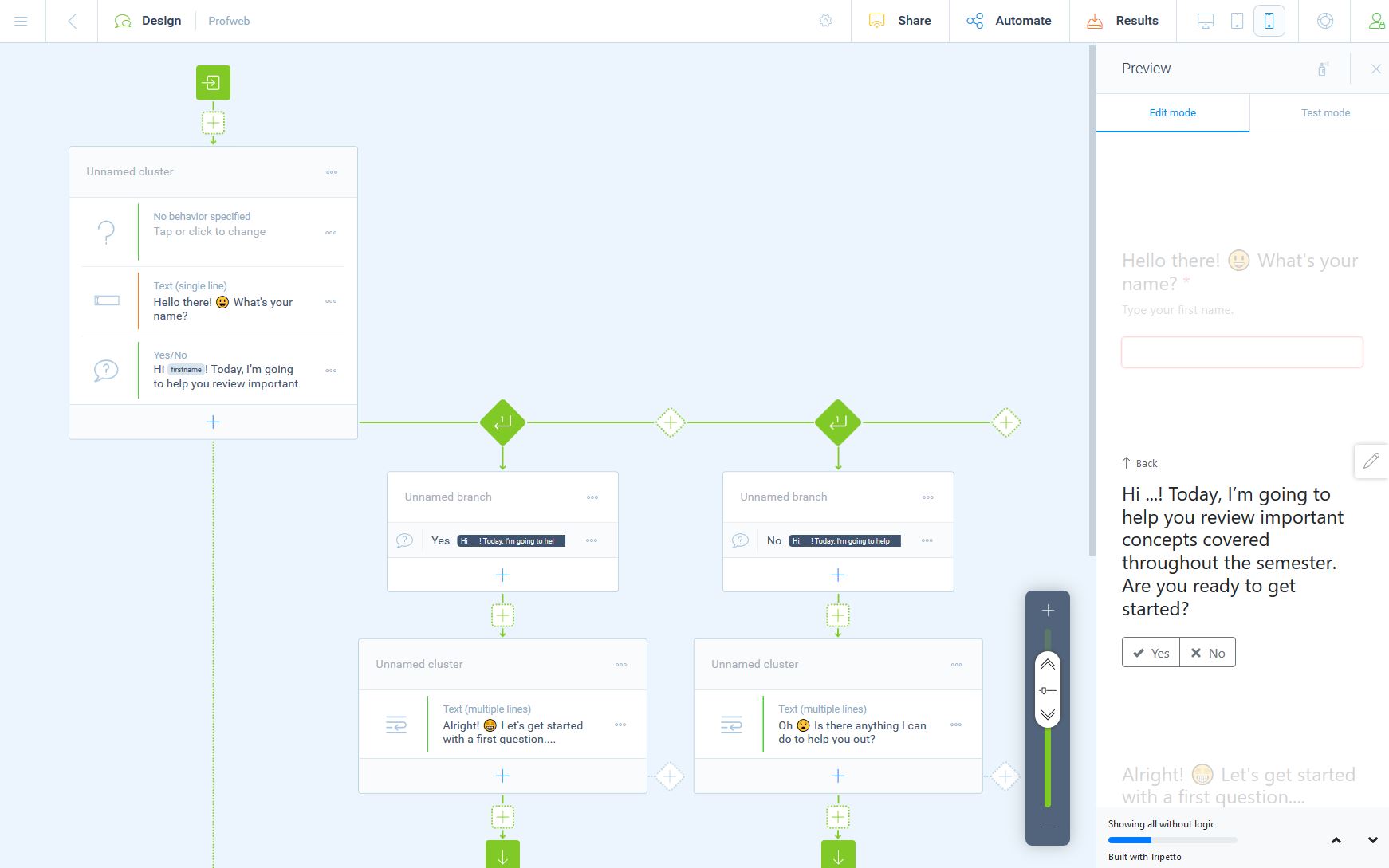Zoom out with the minus control
This screenshot has height=868, width=1389.
[x=1048, y=827]
